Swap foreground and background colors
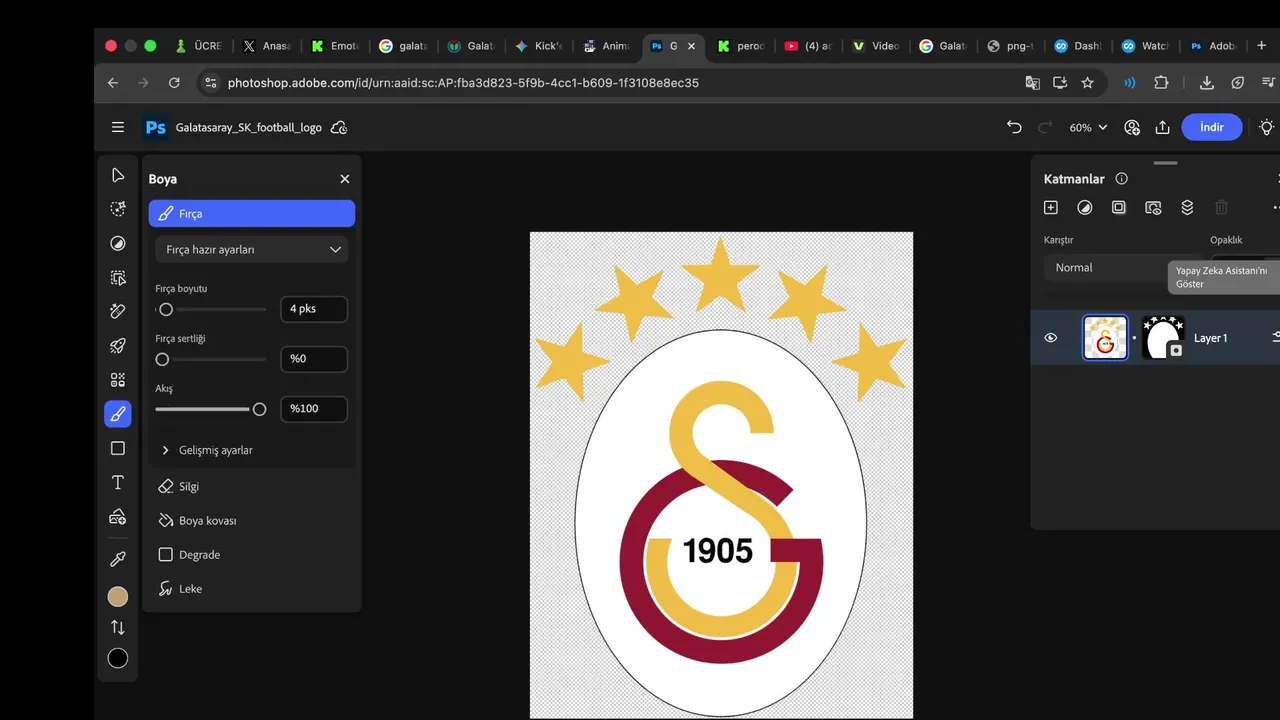The height and width of the screenshot is (720, 1280). [x=118, y=627]
